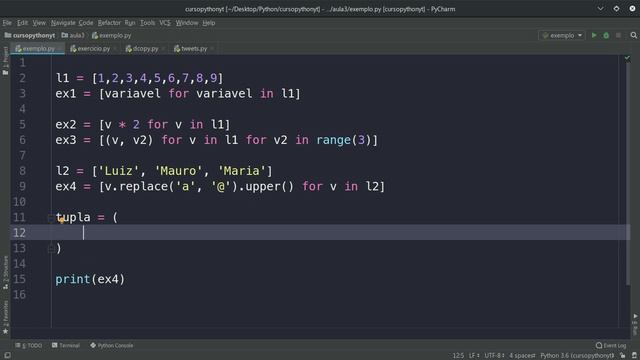This screenshot has width=640, height=360.
Task: Click the tool window quick-access icon bottom-left
Action: (x=7, y=356)
